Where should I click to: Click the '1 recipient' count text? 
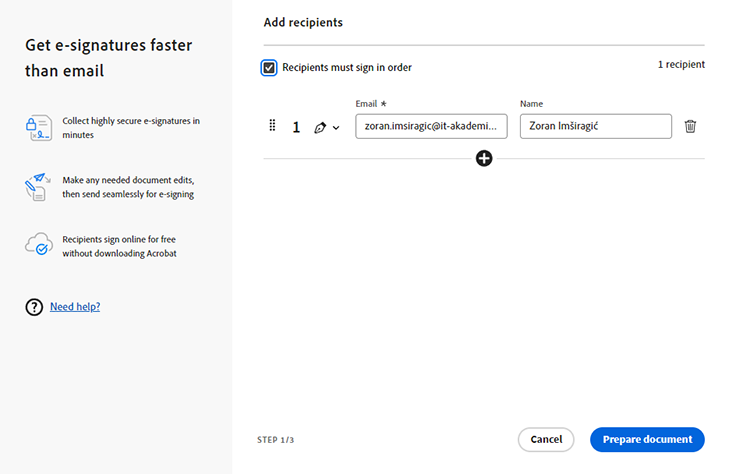(680, 65)
